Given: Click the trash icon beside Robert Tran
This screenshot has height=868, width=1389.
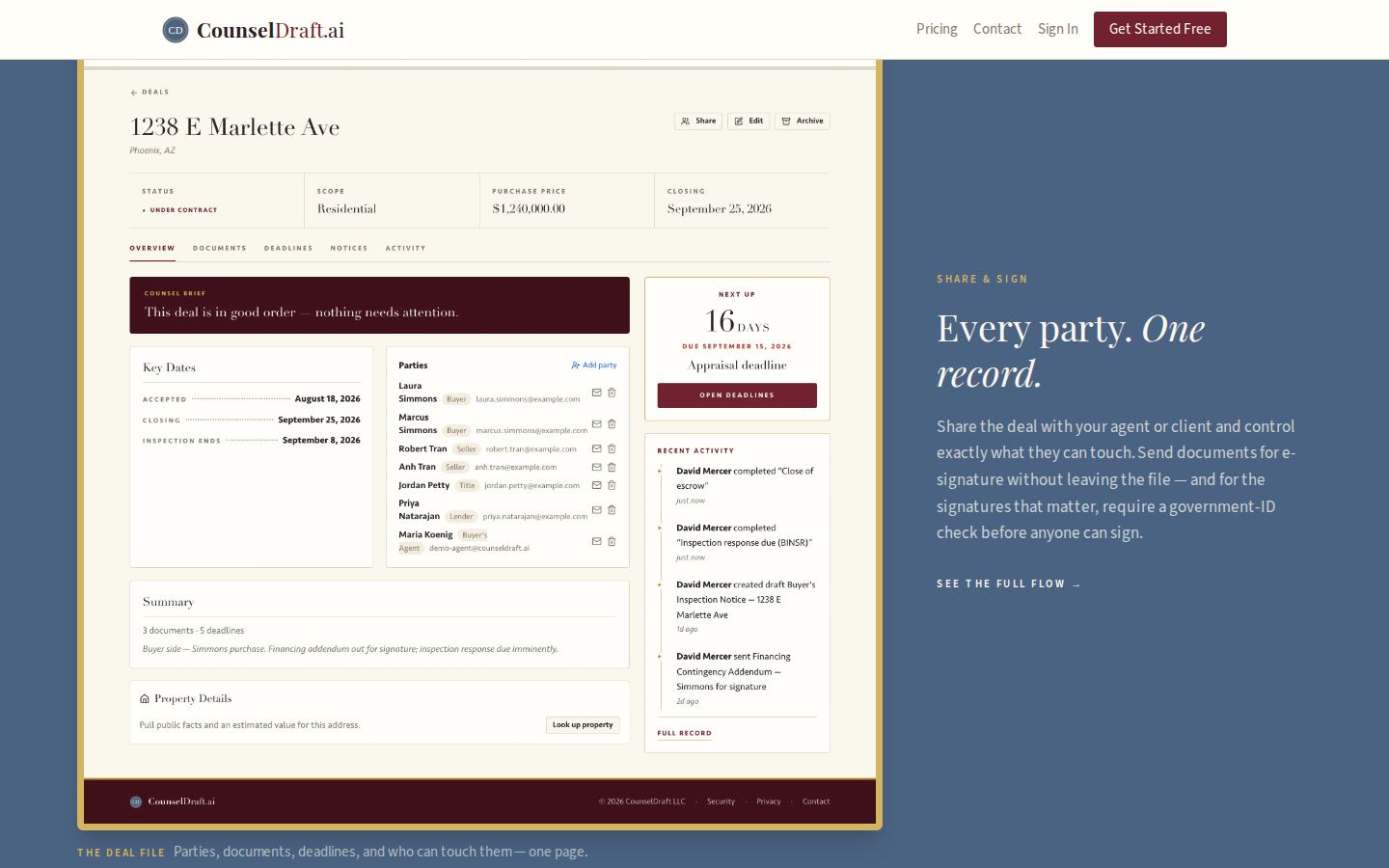Looking at the screenshot, I should point(612,448).
